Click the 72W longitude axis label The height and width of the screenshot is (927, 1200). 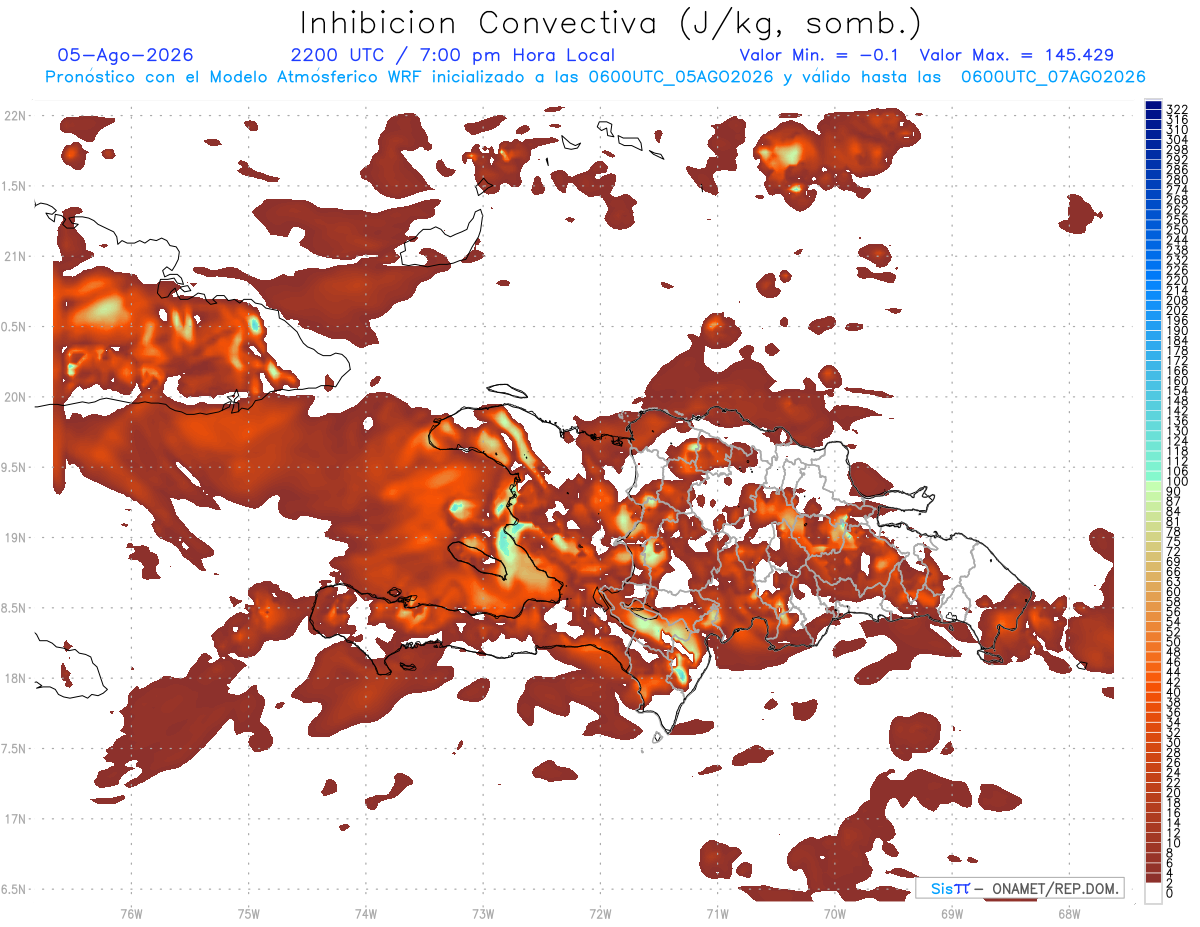[600, 913]
